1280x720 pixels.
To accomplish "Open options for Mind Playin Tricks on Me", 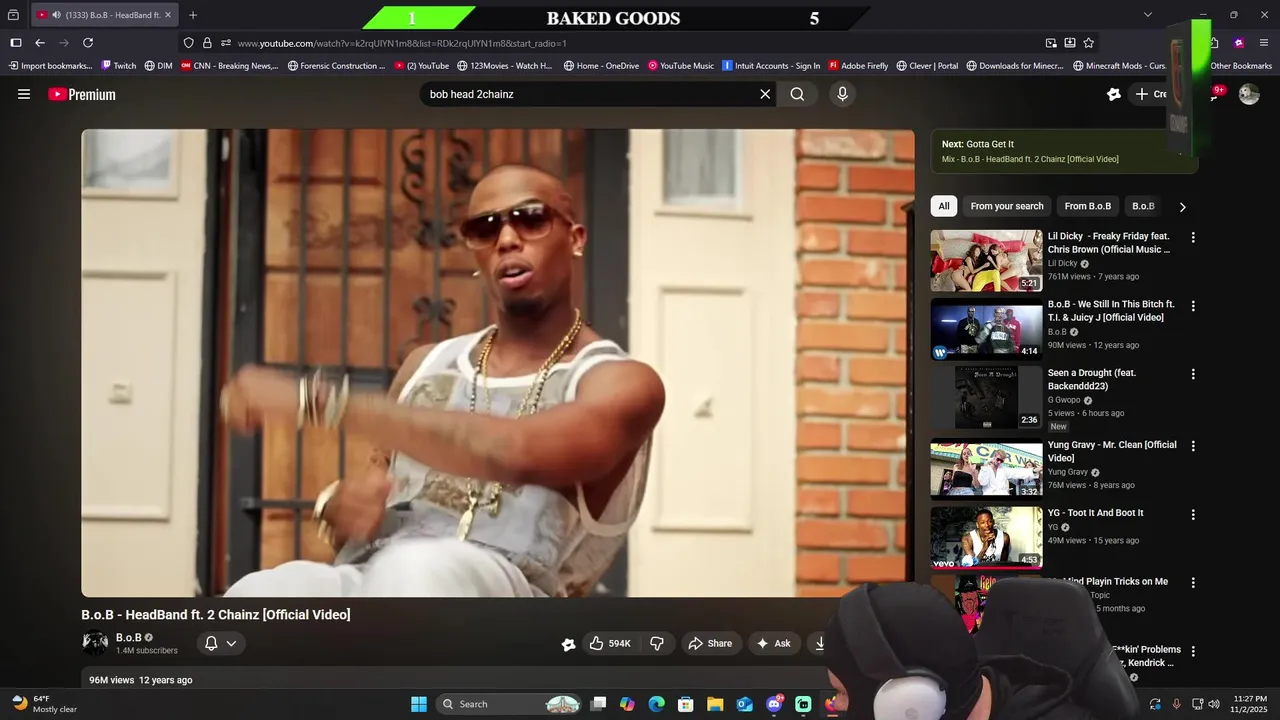I will click(1192, 582).
